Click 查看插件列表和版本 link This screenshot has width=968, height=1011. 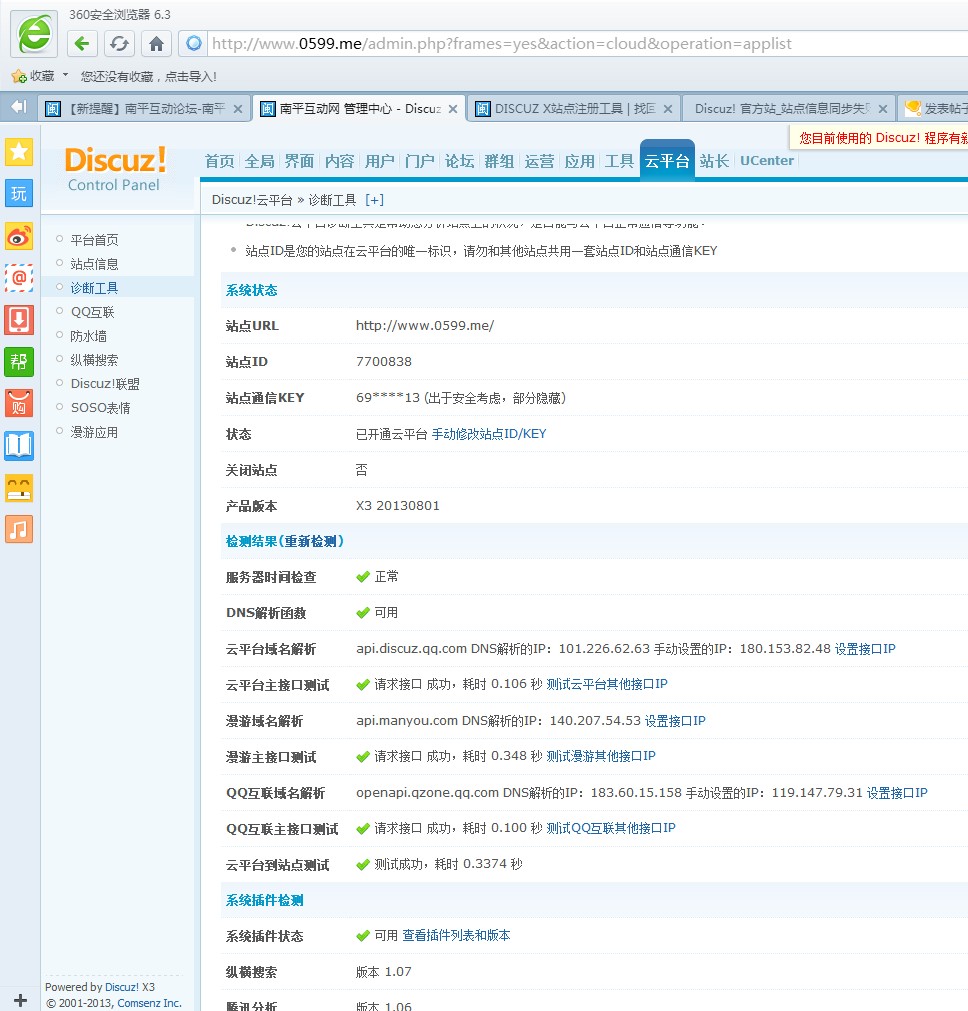456,936
